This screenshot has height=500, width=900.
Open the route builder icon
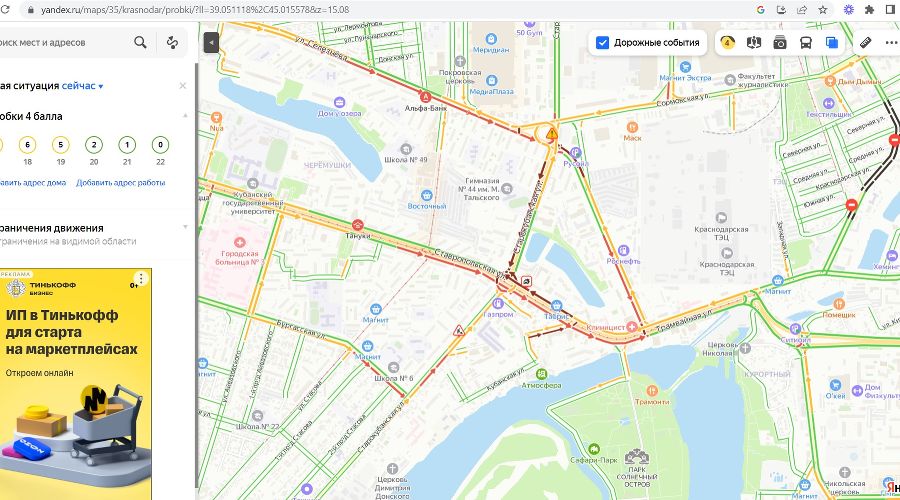point(172,42)
